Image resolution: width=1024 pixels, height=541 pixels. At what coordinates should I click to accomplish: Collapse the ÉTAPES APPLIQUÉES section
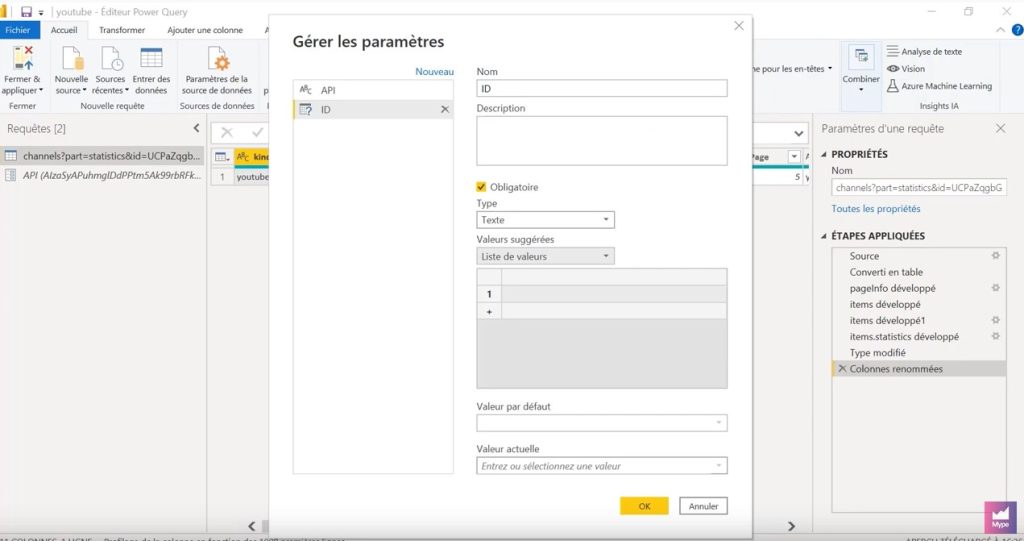click(x=824, y=236)
